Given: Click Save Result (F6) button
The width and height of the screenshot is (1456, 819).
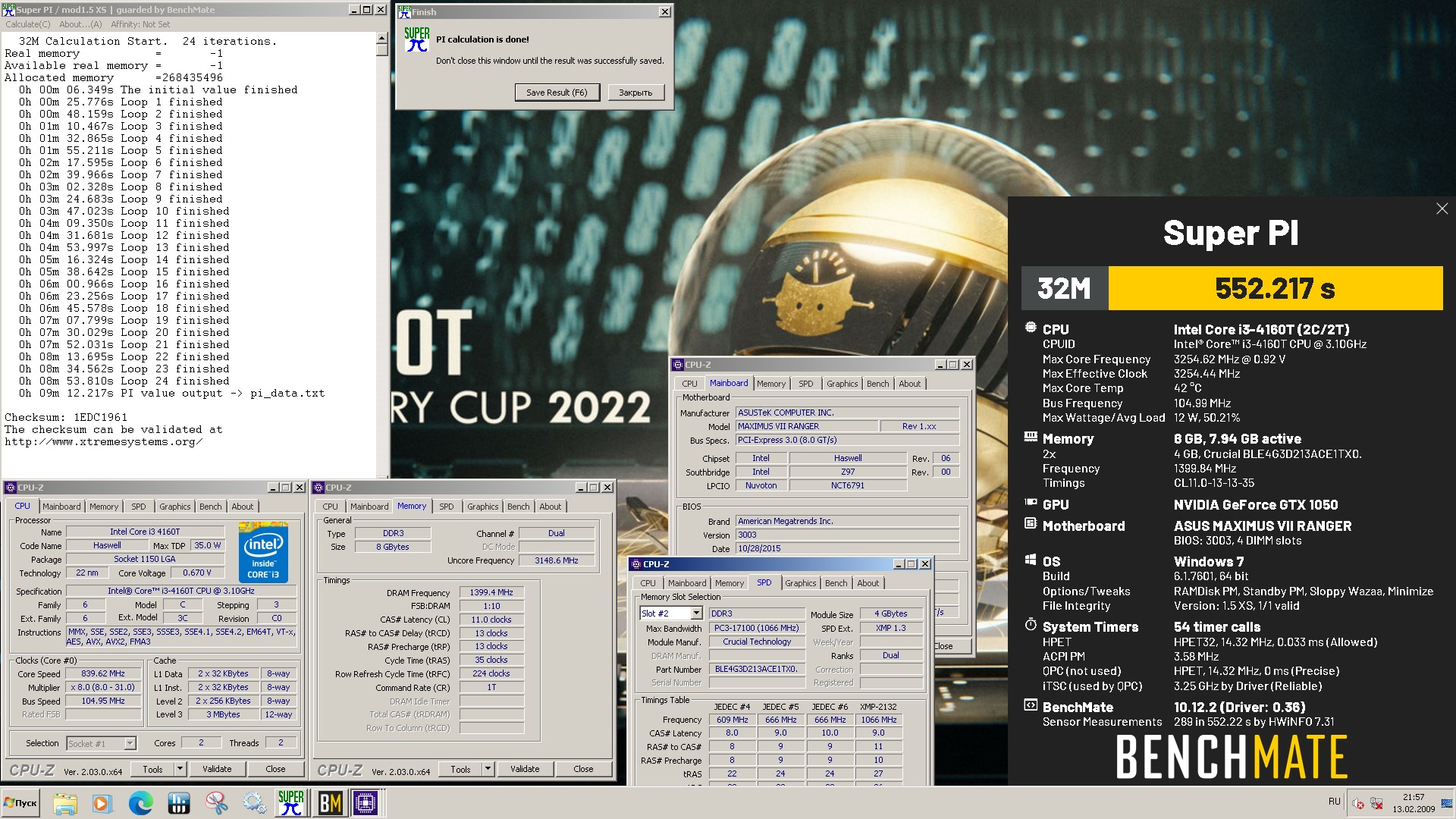Looking at the screenshot, I should [x=557, y=93].
